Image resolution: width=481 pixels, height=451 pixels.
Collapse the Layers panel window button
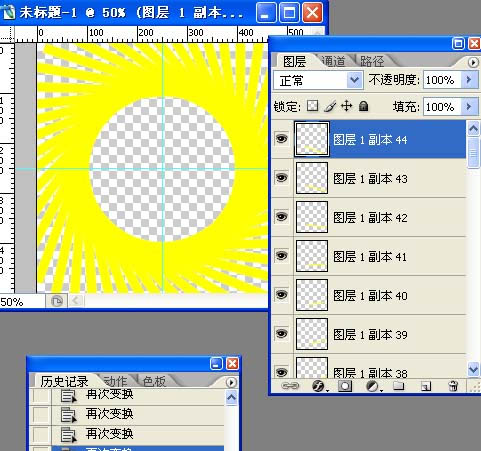(458, 43)
